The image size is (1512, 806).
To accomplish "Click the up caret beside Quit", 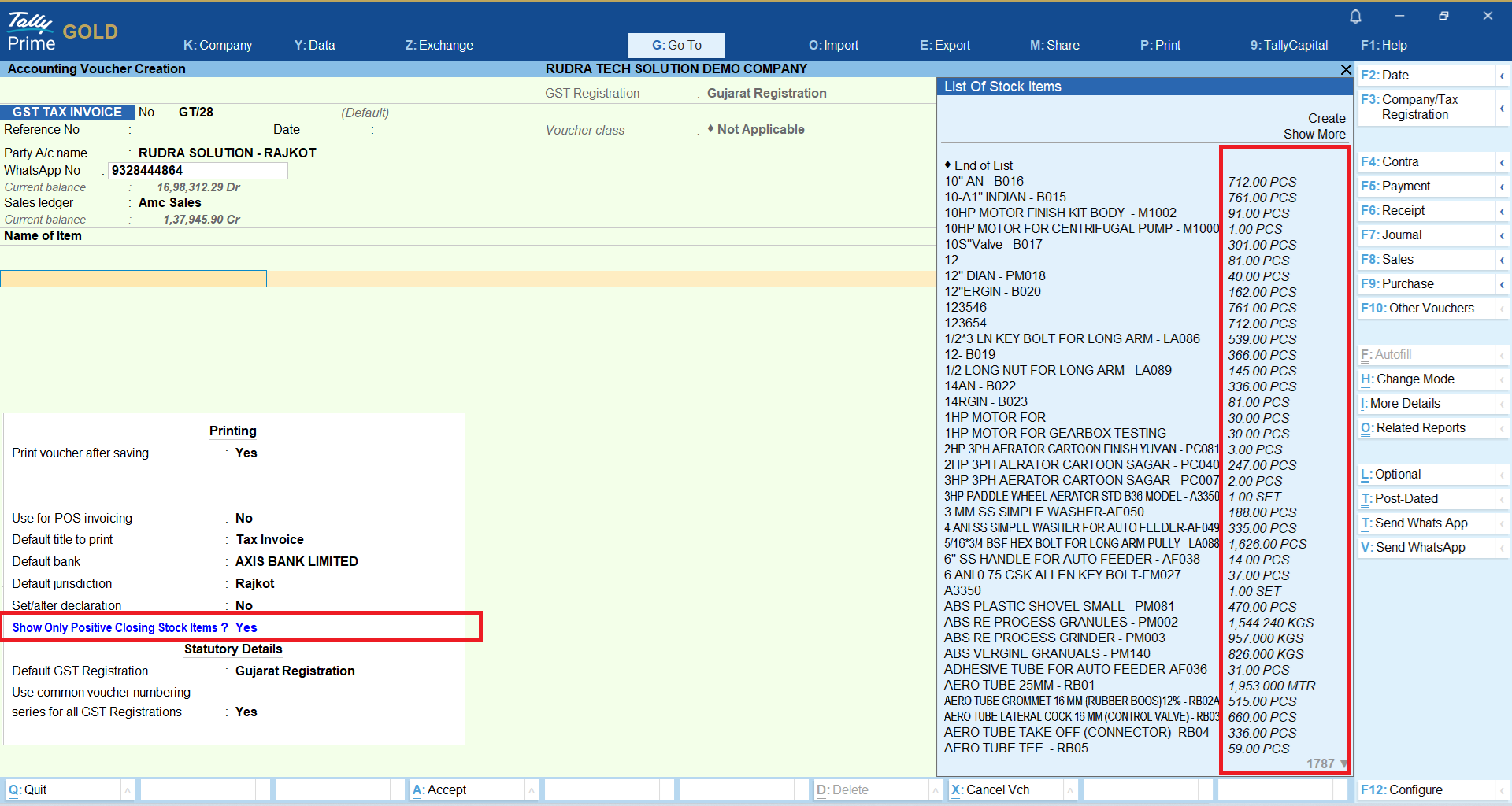I will coord(127,790).
